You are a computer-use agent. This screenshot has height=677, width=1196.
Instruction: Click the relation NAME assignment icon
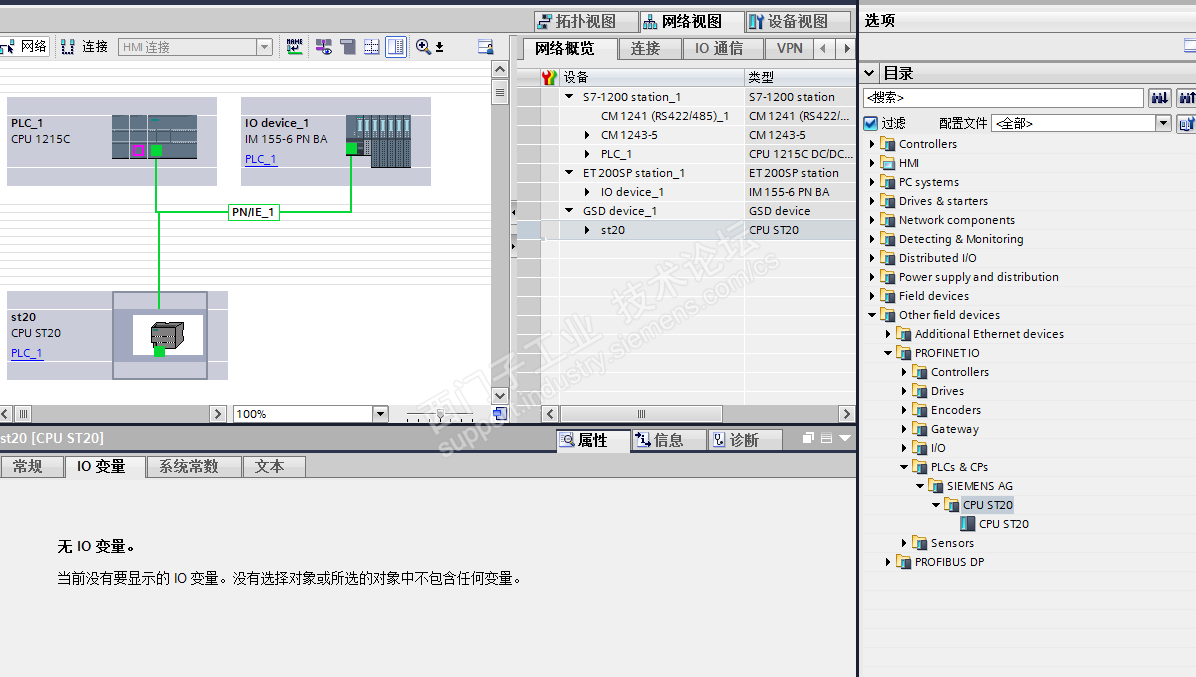[294, 47]
